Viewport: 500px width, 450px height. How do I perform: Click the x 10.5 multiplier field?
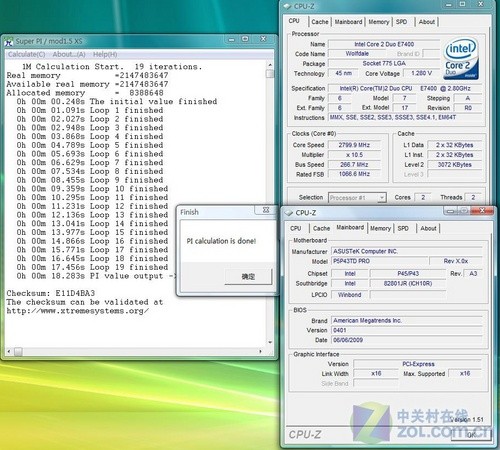[354, 155]
